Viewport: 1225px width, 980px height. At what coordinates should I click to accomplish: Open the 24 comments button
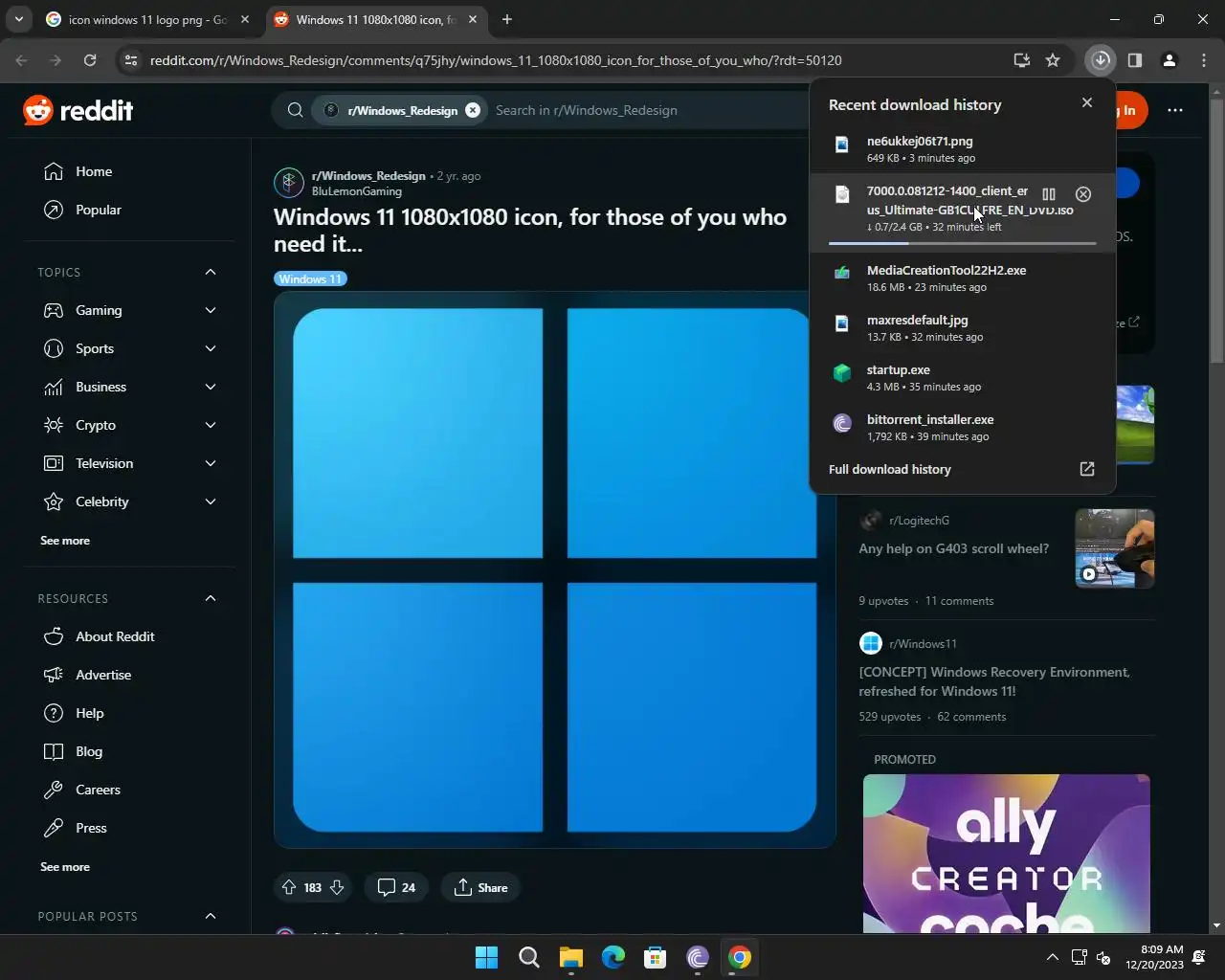396,887
